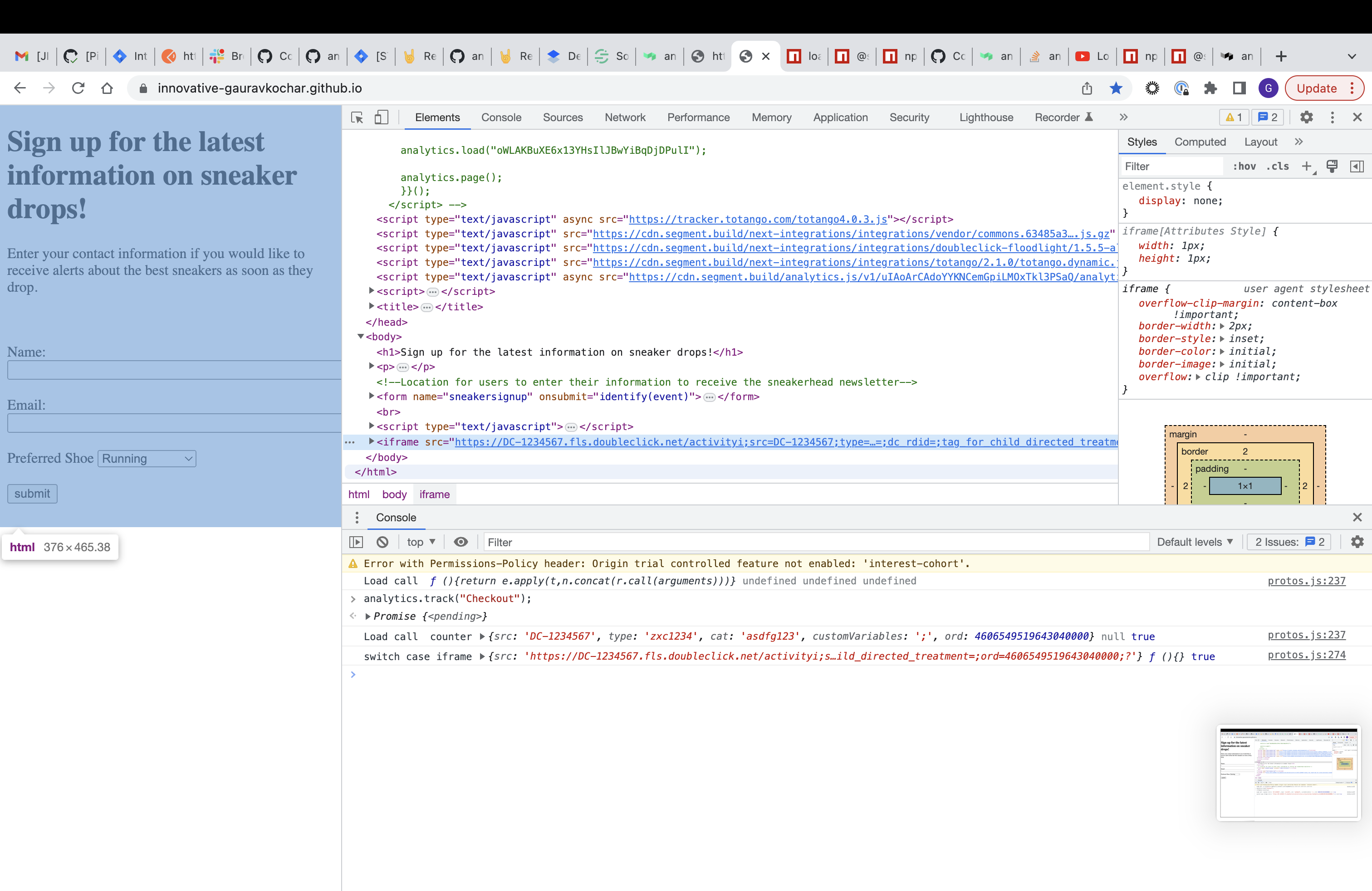The width and height of the screenshot is (1372, 891).
Task: Open the Performance tab
Action: [698, 117]
